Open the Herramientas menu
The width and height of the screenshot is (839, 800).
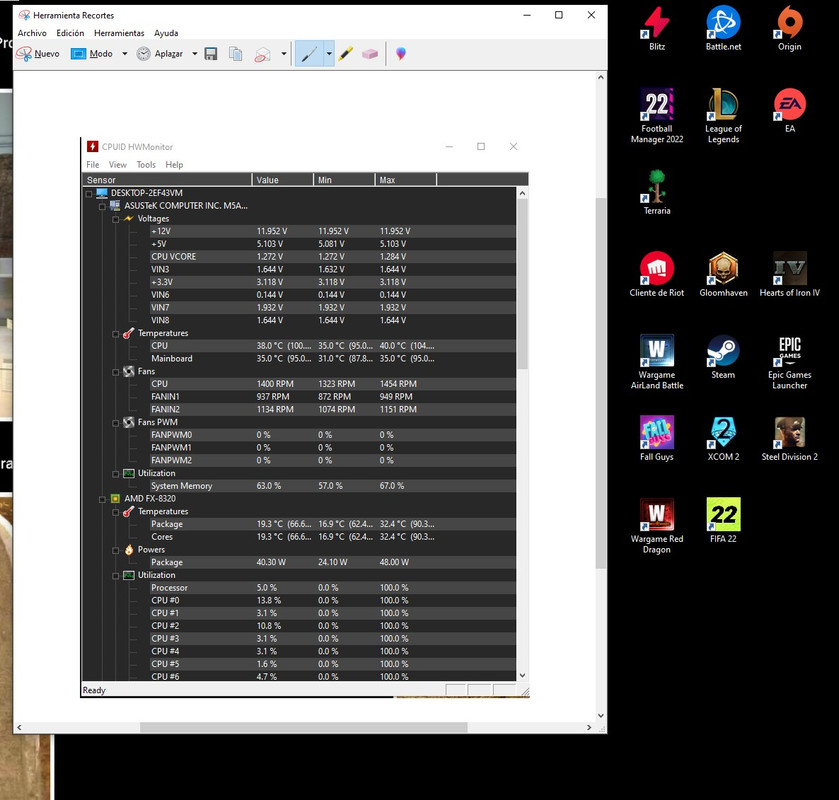pos(119,33)
